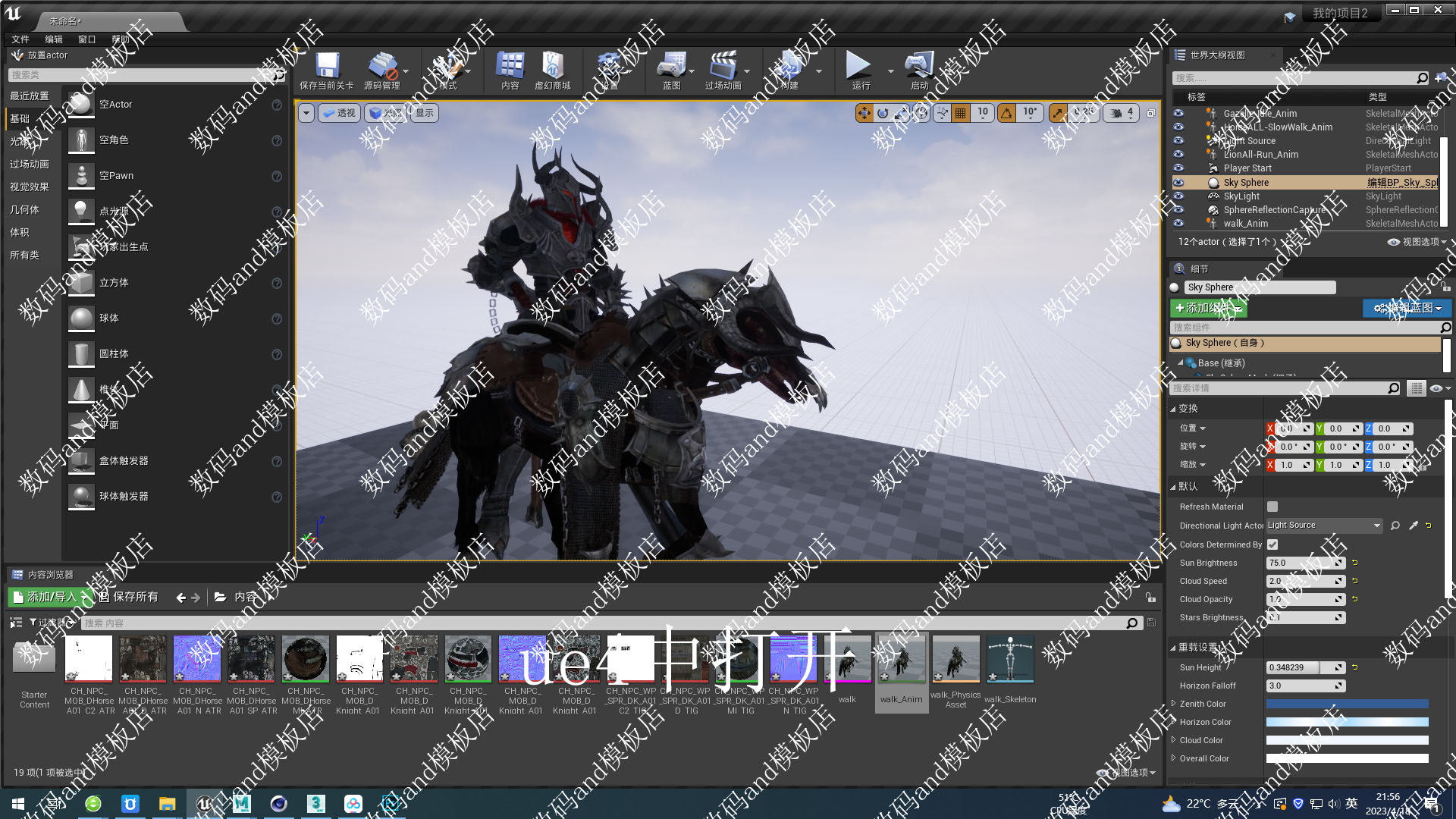The height and width of the screenshot is (819, 1456).
Task: Click the 保存当前关卡 save level icon
Action: point(327,65)
